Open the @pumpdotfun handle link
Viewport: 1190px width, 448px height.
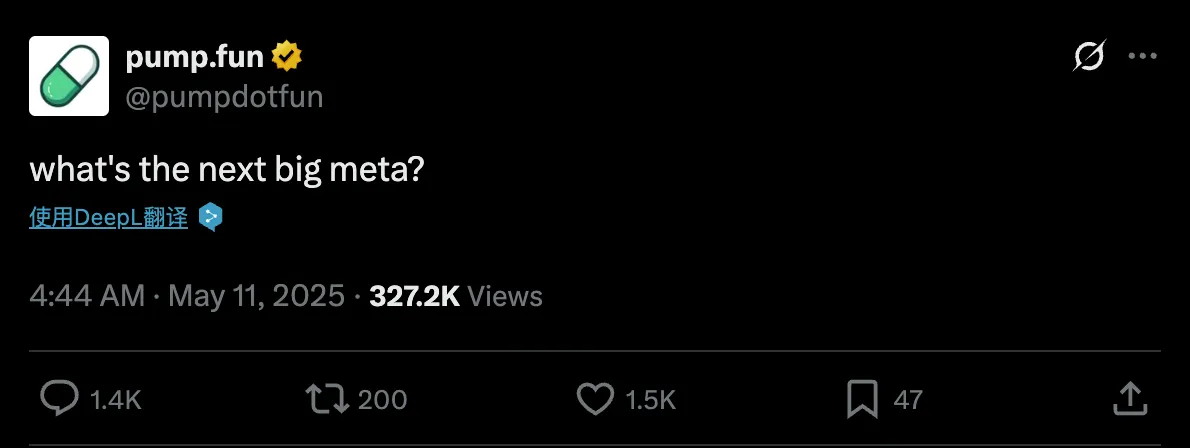pyautogui.click(x=224, y=97)
